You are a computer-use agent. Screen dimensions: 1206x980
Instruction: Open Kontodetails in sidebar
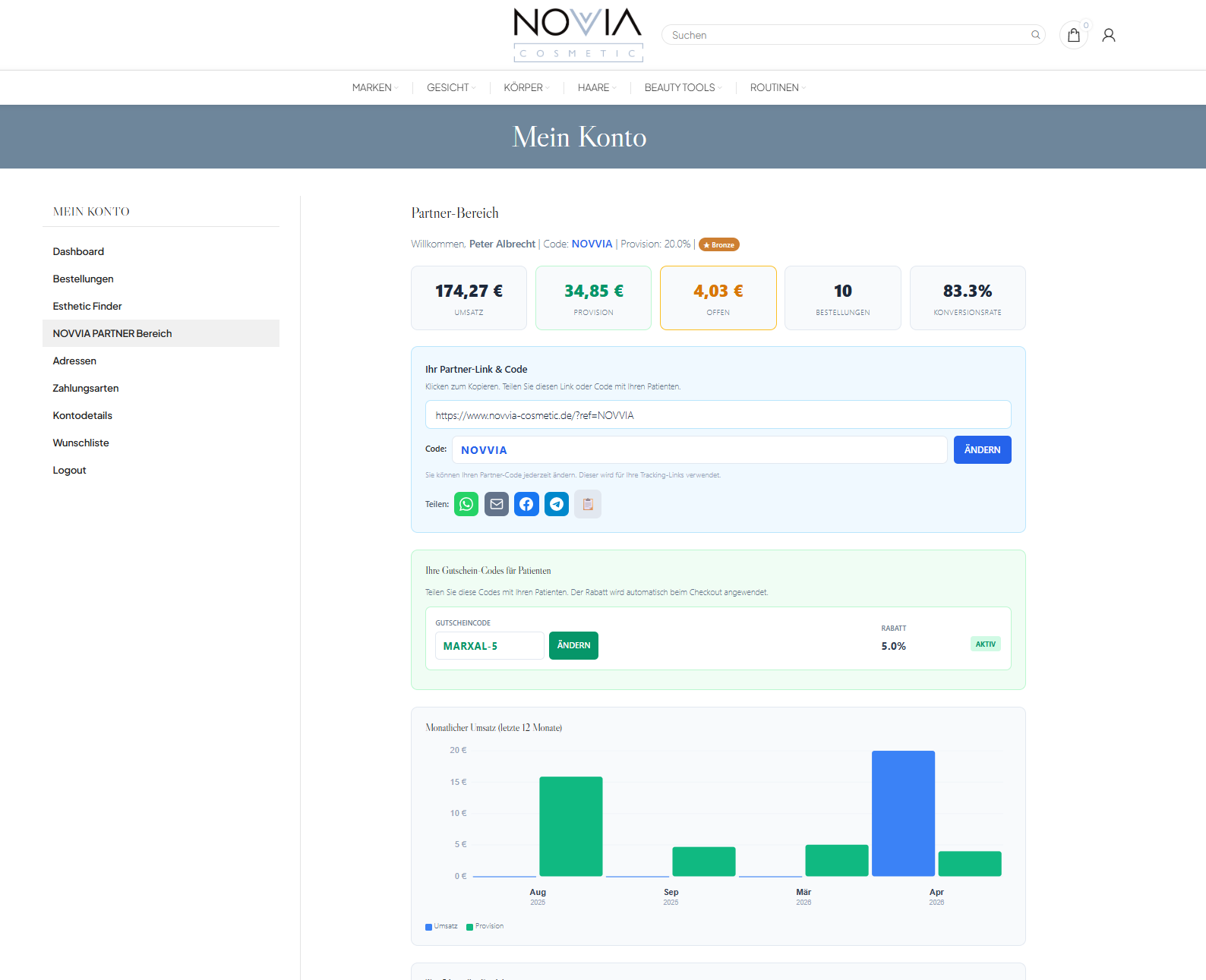point(161,415)
